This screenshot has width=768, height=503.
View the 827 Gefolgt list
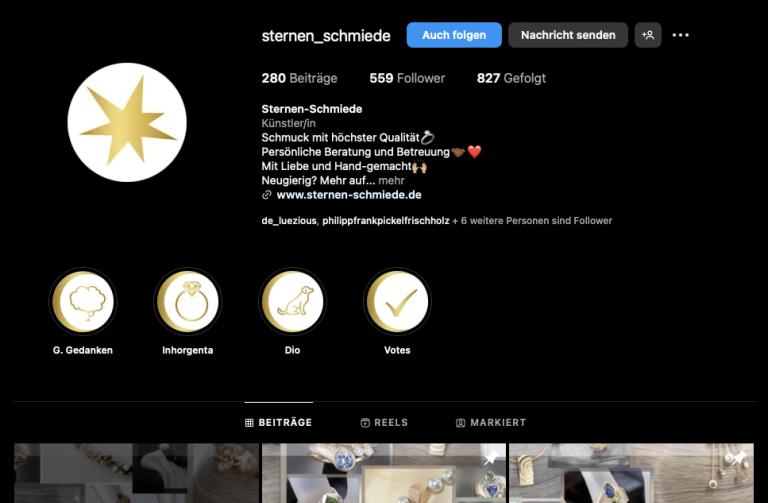511,78
